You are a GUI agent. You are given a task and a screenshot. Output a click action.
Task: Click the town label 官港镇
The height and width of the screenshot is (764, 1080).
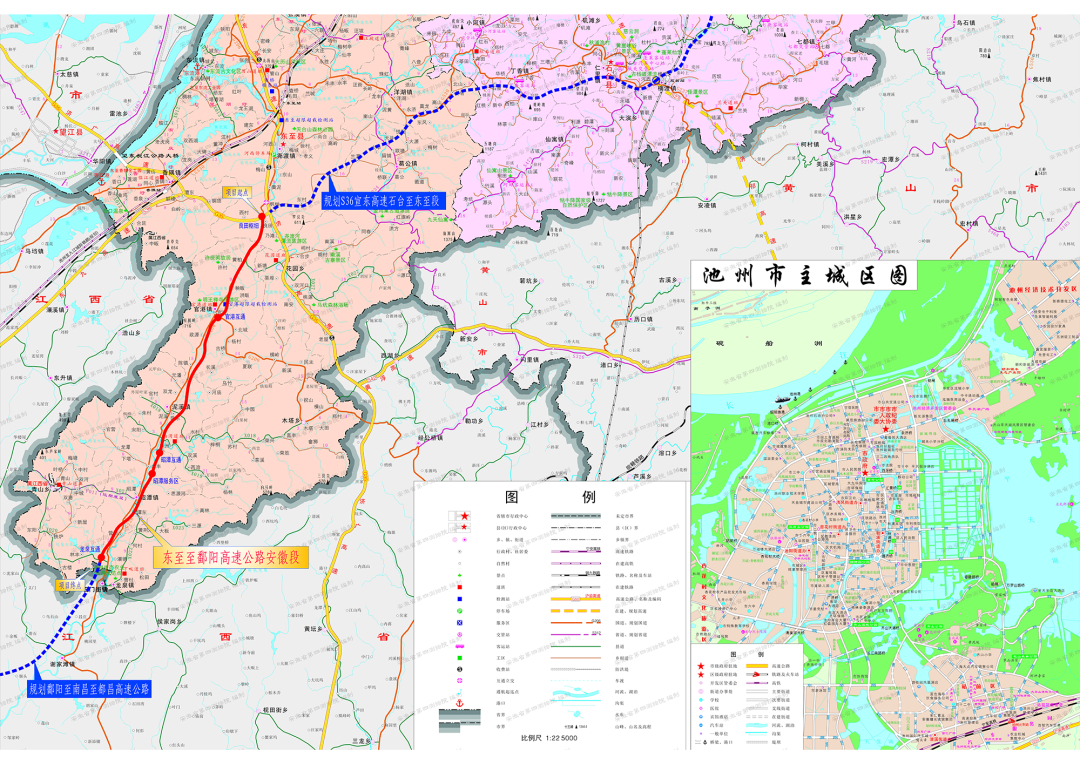(x=202, y=309)
